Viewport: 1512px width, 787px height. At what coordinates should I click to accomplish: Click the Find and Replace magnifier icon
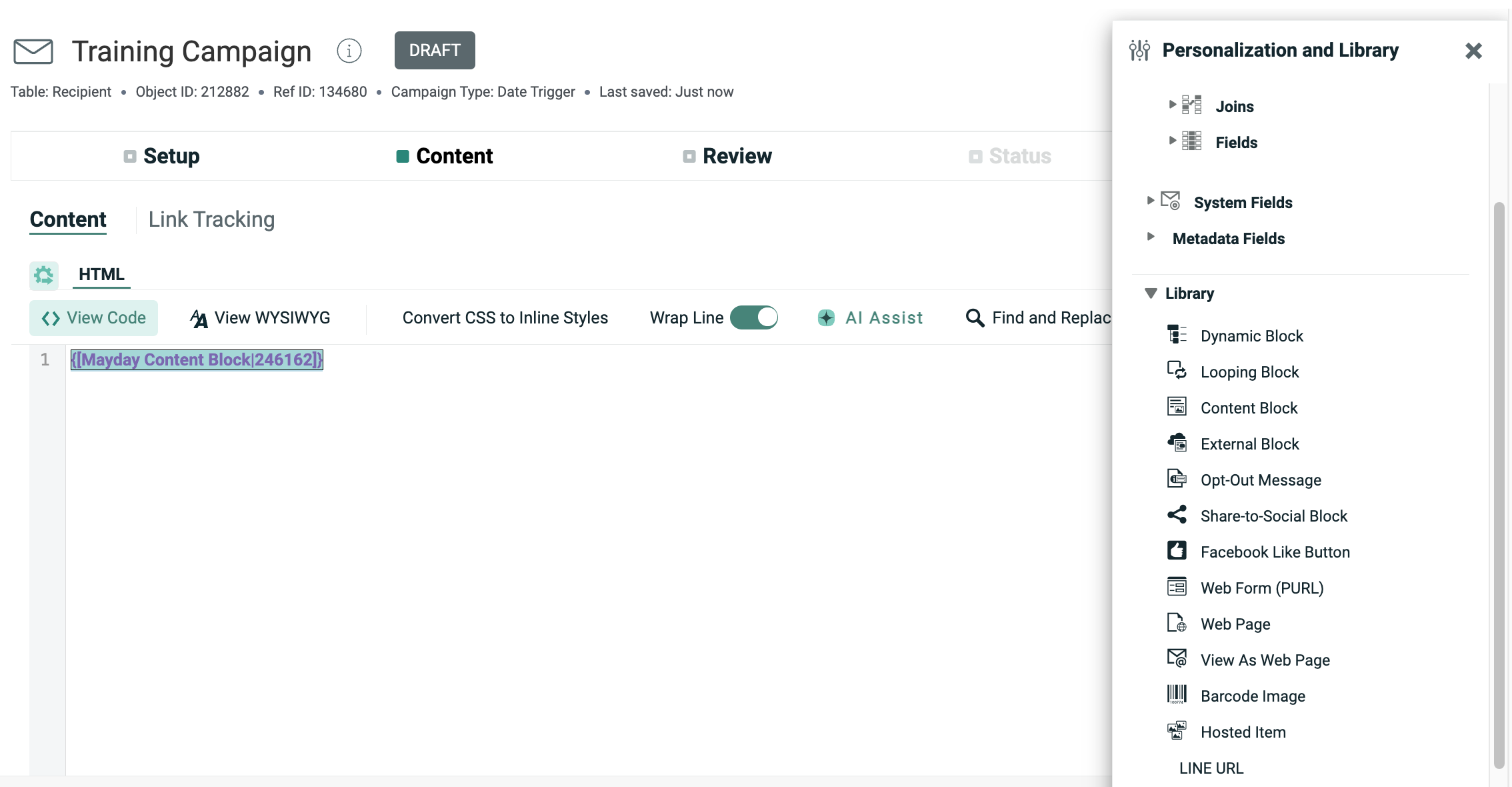click(x=975, y=317)
